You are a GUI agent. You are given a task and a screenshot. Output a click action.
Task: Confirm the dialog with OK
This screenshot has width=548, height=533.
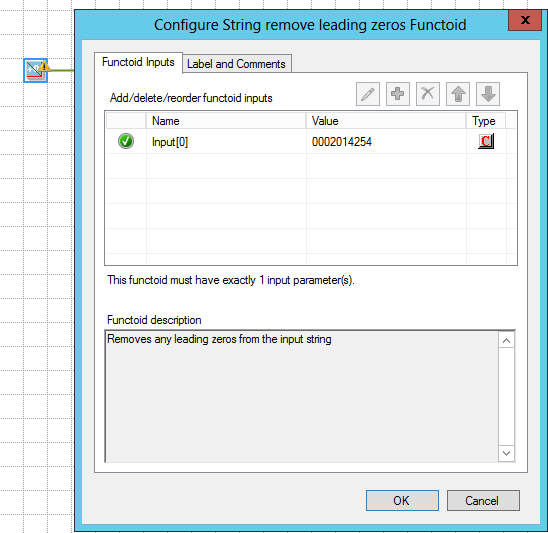tap(402, 500)
